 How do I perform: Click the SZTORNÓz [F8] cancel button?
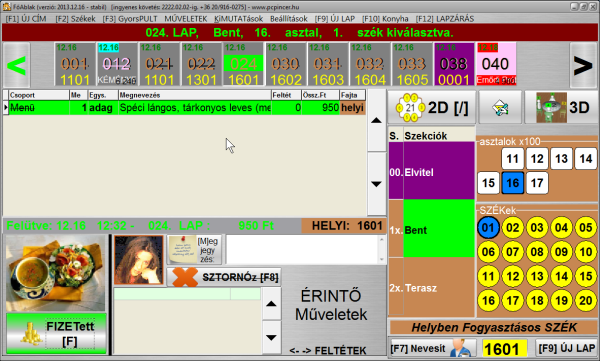click(x=224, y=277)
